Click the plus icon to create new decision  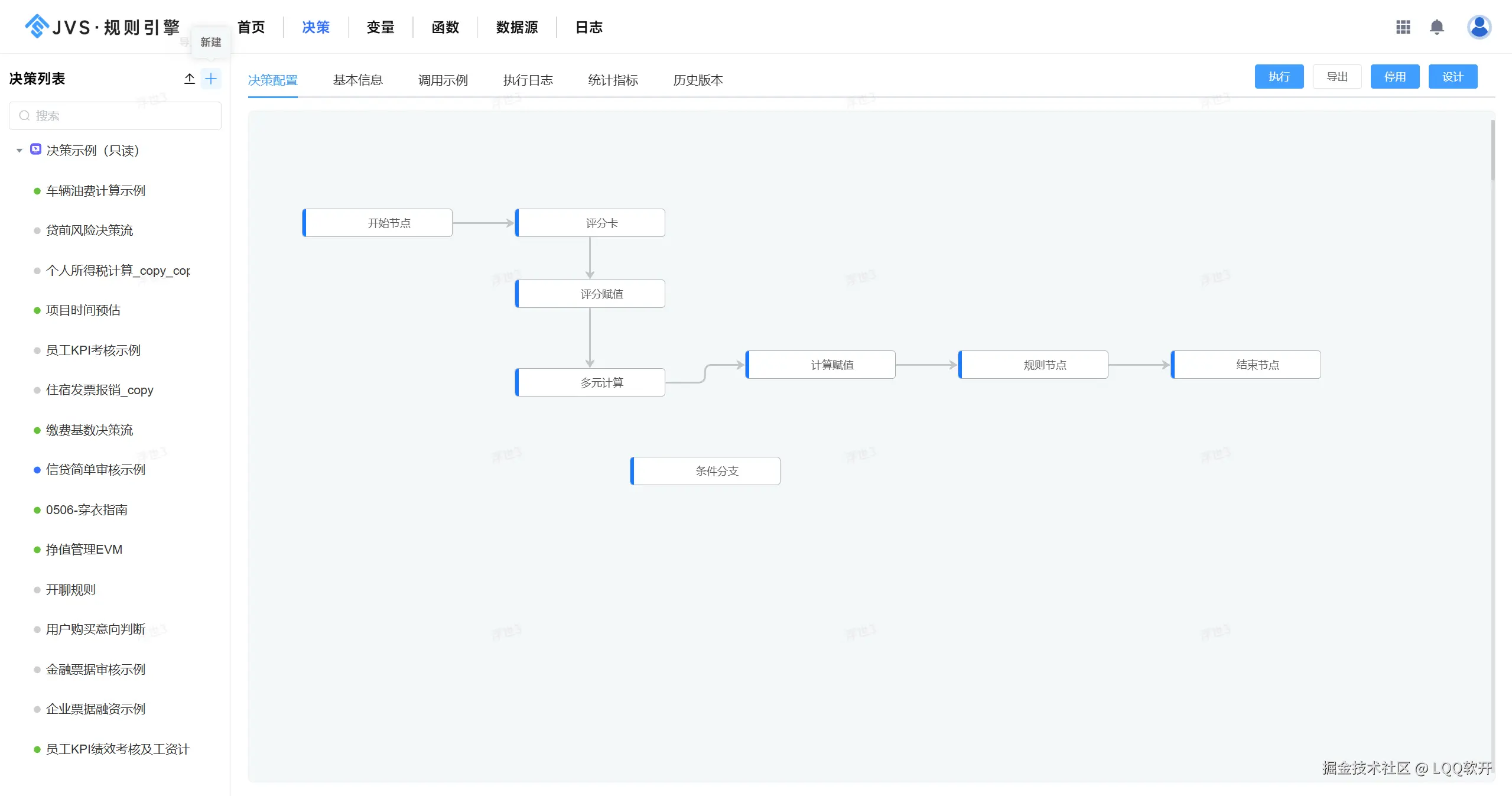(x=211, y=79)
